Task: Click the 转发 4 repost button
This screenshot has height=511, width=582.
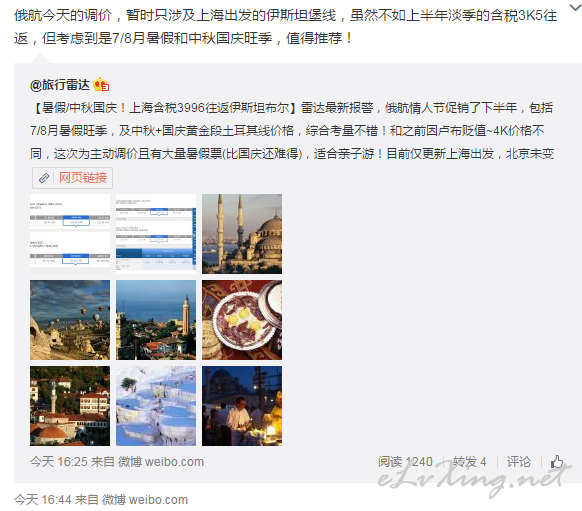Action: pos(469,462)
